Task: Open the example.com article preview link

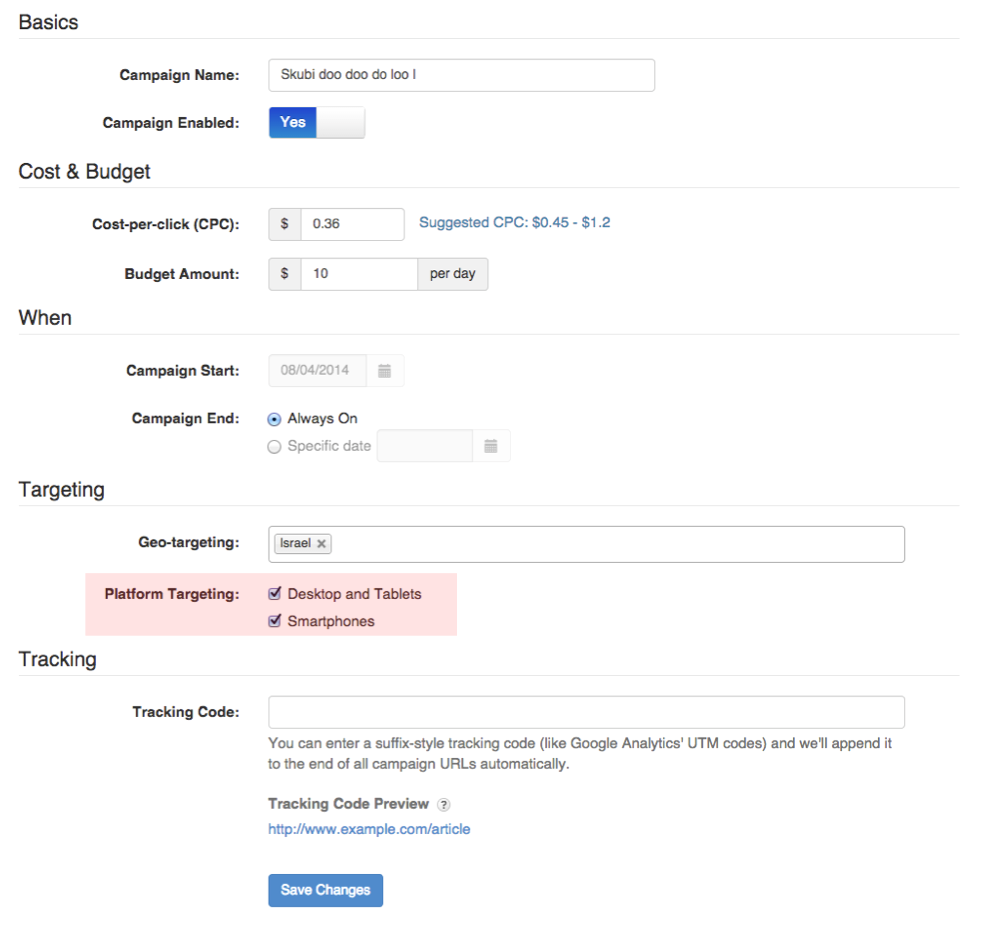Action: tap(369, 829)
